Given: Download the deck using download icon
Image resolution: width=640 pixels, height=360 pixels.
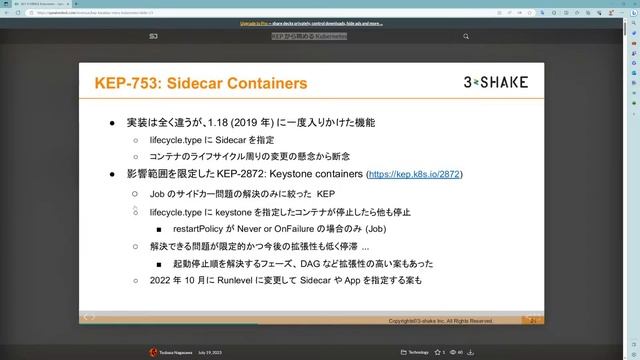Looking at the screenshot, I should (470, 352).
